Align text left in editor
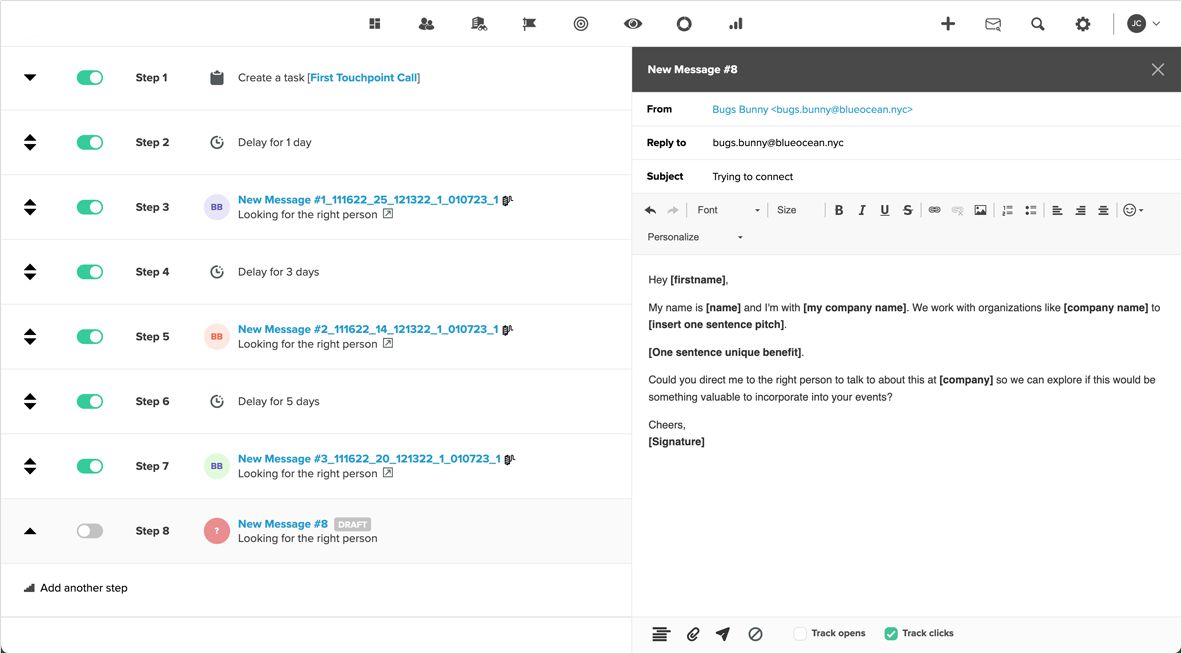 (1057, 210)
